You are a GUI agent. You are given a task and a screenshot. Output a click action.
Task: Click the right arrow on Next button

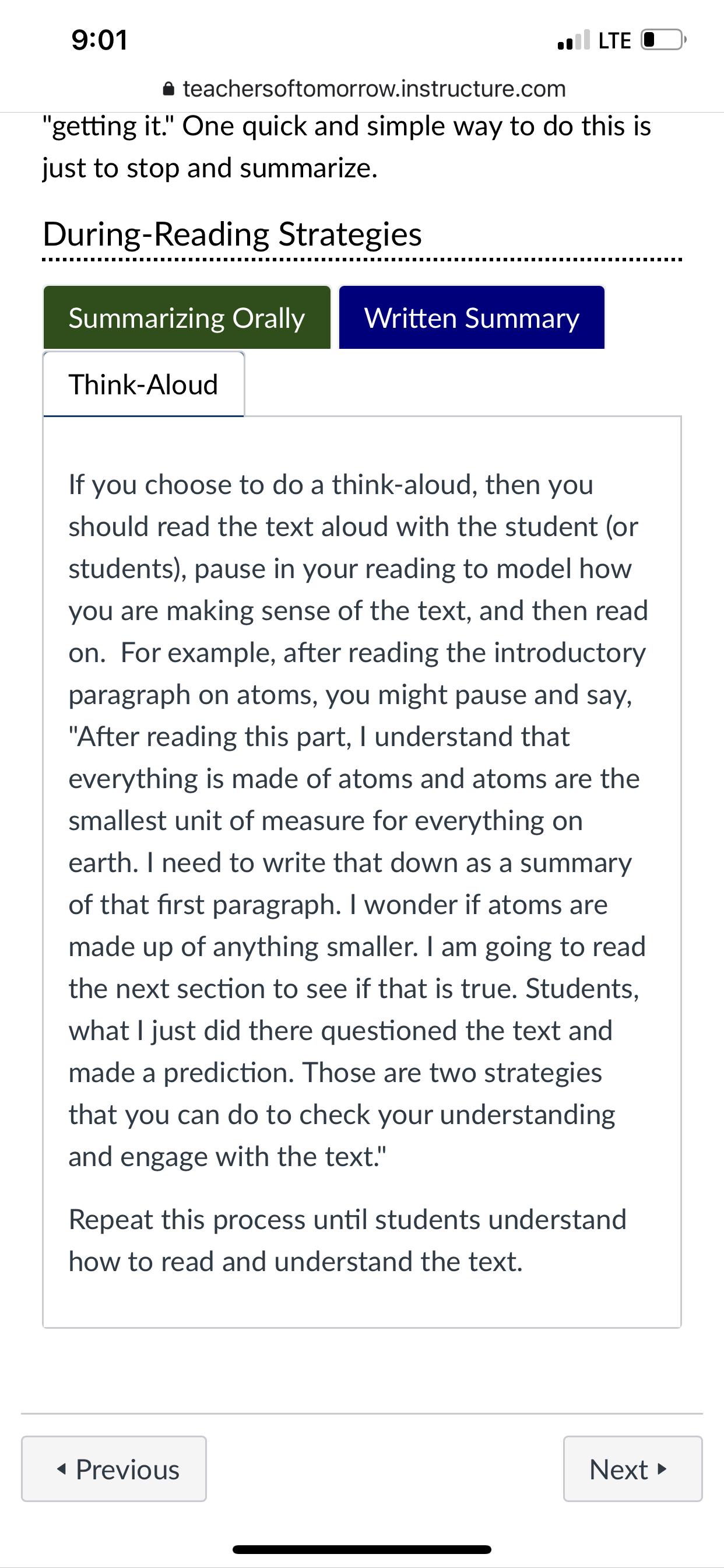click(x=663, y=1469)
